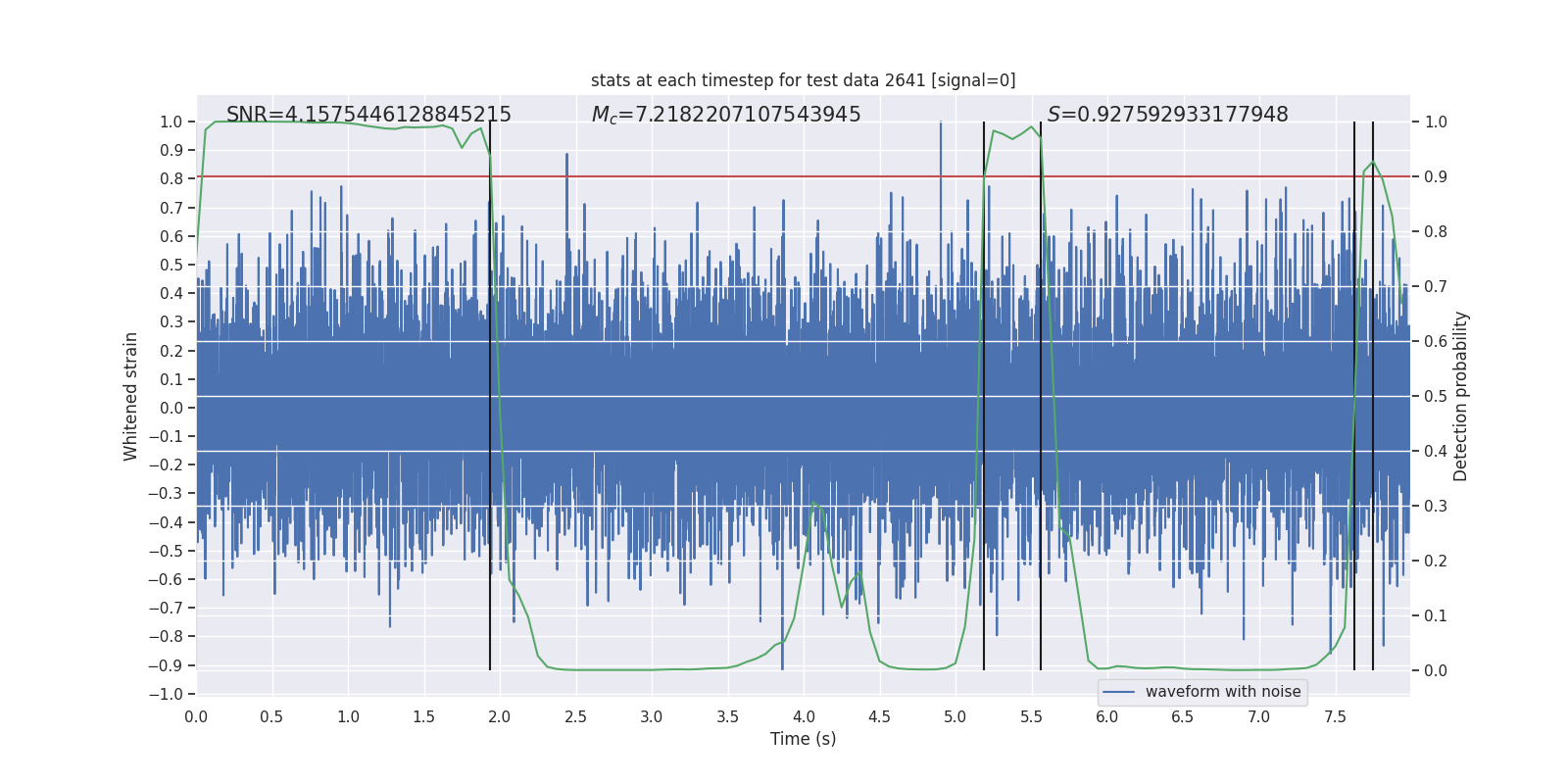Screen dimensions: 1568x784
Task: Click the SNR=4.1575 annotation text
Action: 368,115
